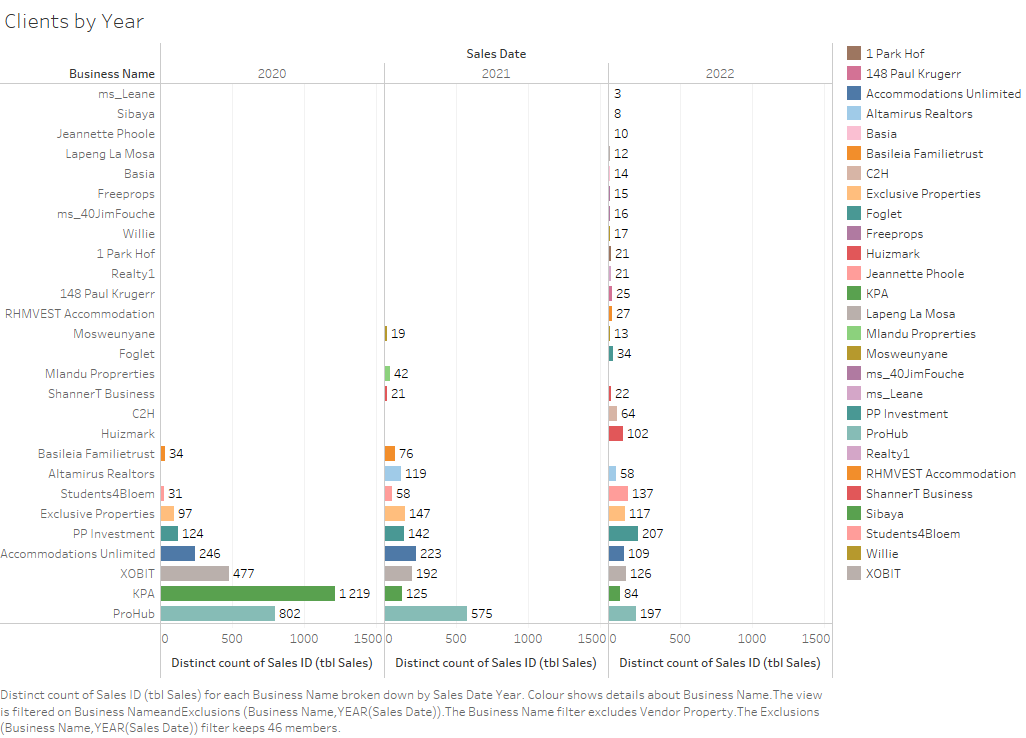Select the Huizmark swatch in the legend
The image size is (1026, 738).
(x=854, y=254)
